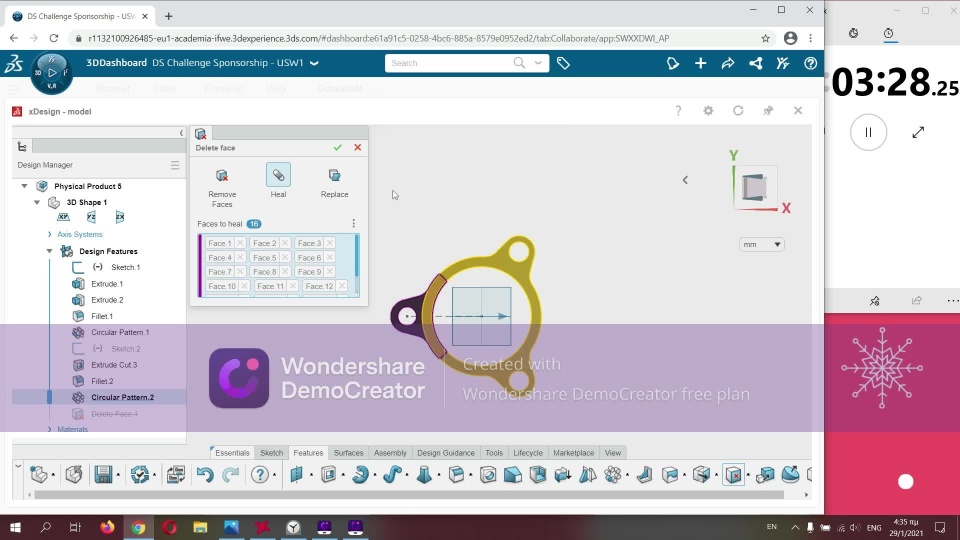Select the Sweep feature tool
The image size is (960, 540).
pyautogui.click(x=392, y=474)
